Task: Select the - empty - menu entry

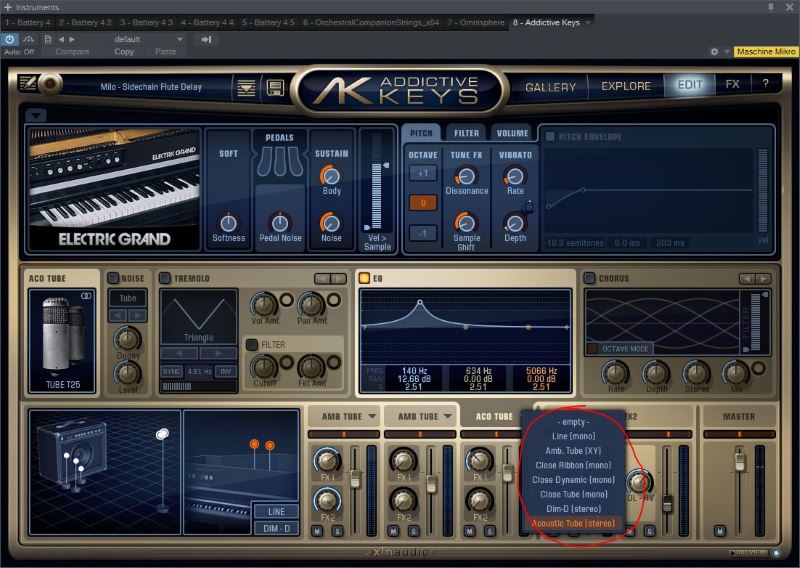Action: (x=573, y=422)
